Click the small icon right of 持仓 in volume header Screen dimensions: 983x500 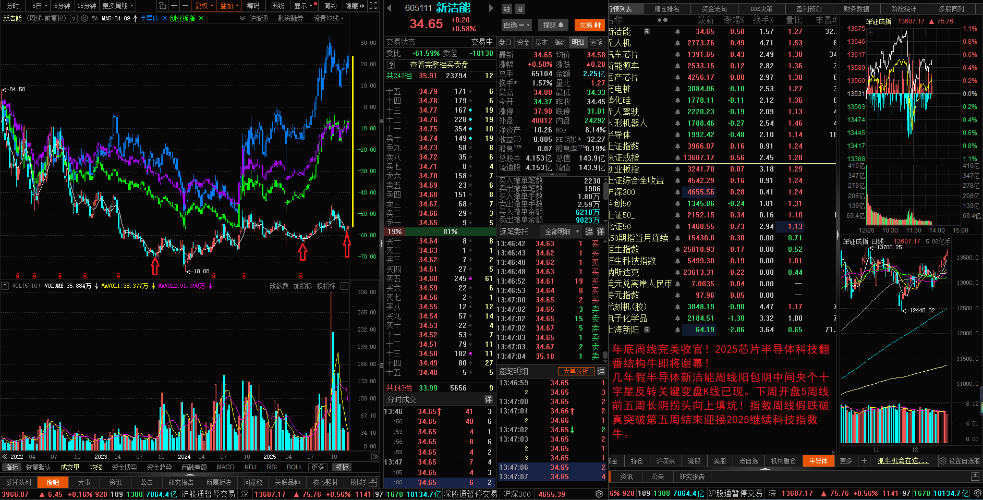tap(344, 286)
